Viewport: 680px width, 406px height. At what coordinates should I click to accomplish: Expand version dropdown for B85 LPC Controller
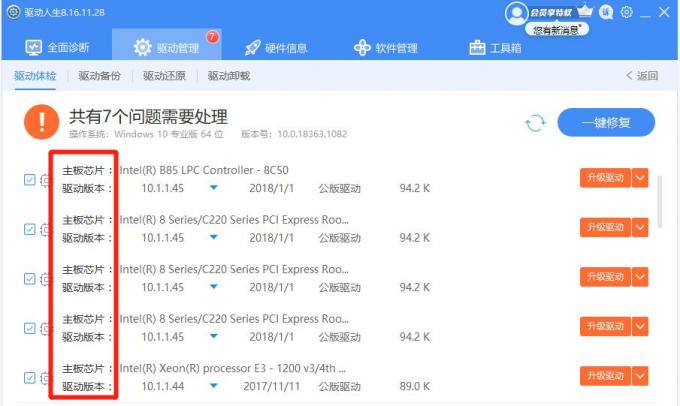(213, 188)
